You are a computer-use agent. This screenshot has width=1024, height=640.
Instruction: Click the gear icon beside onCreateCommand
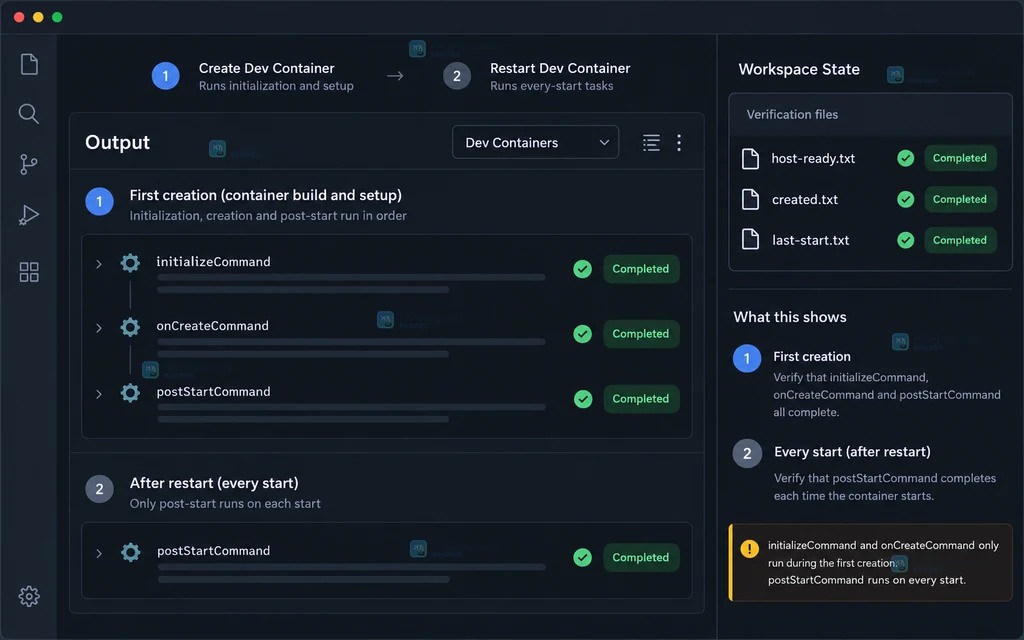(130, 327)
